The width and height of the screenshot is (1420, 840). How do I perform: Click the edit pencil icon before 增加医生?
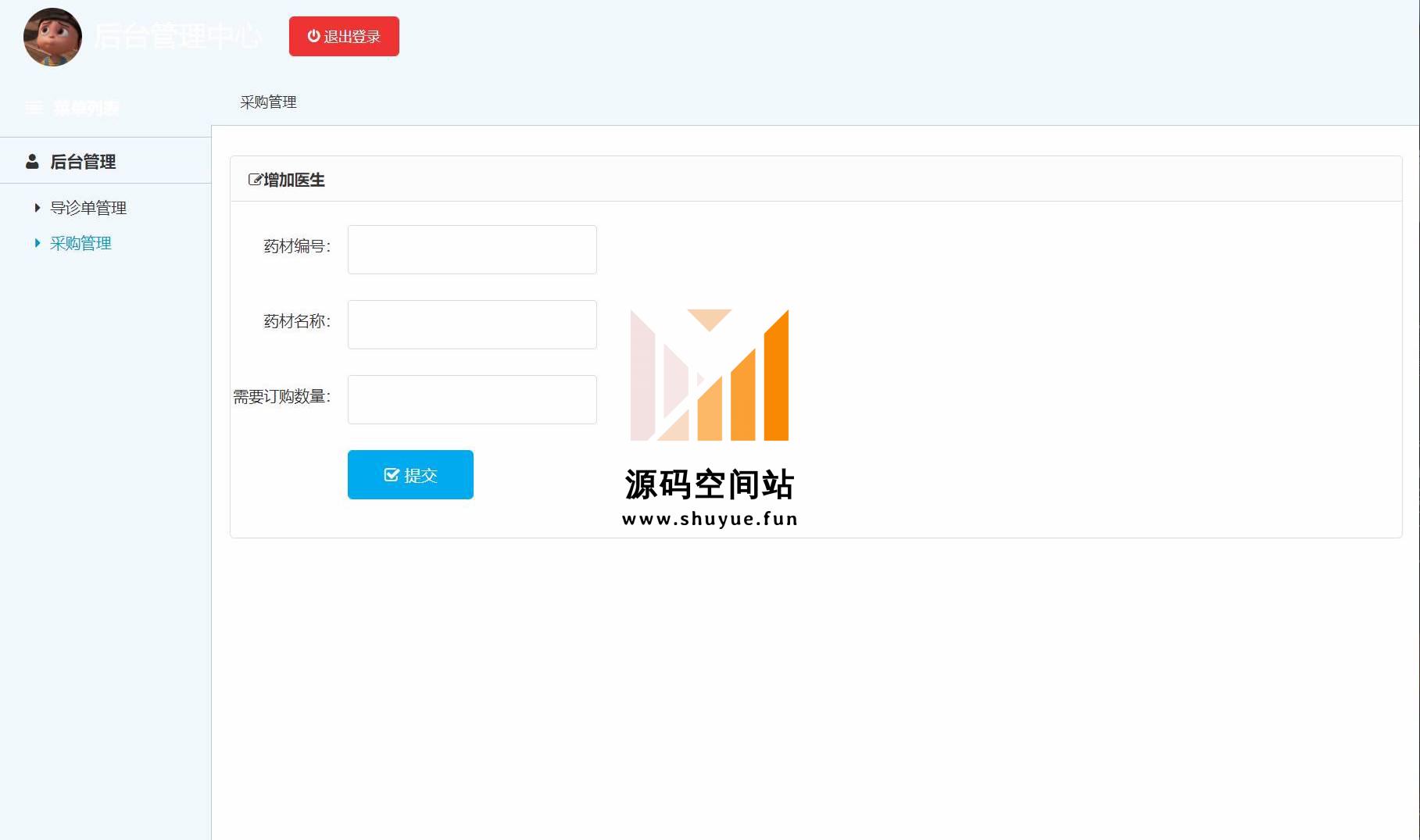[x=255, y=180]
